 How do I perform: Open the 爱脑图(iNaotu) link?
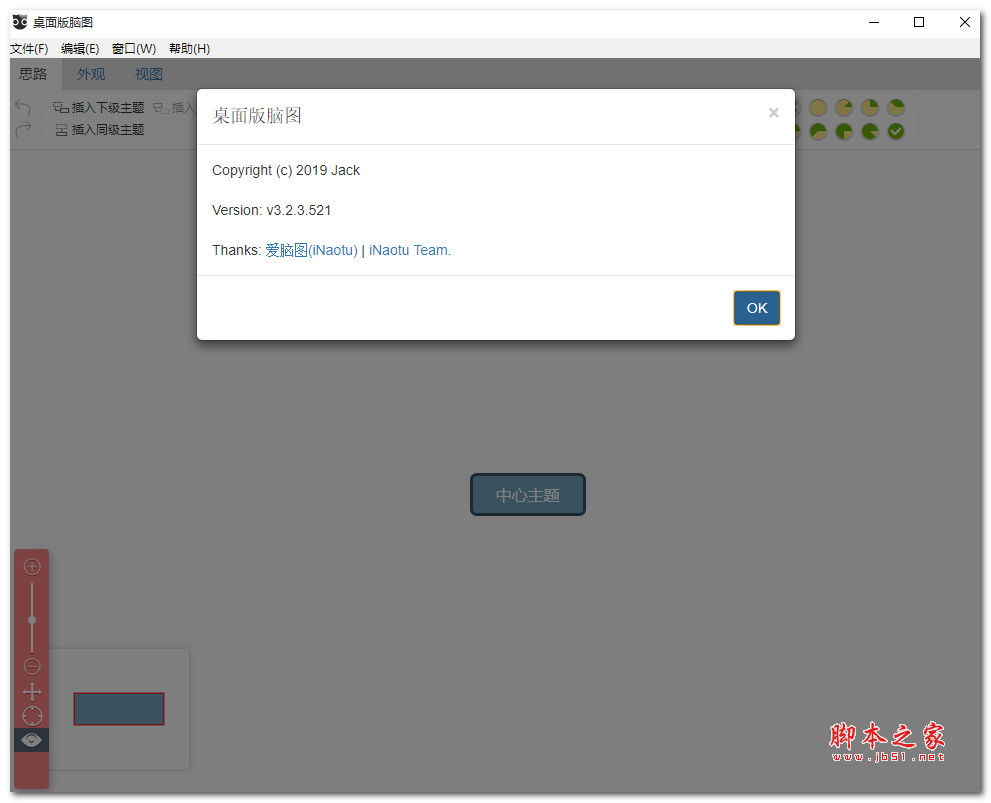click(x=312, y=250)
